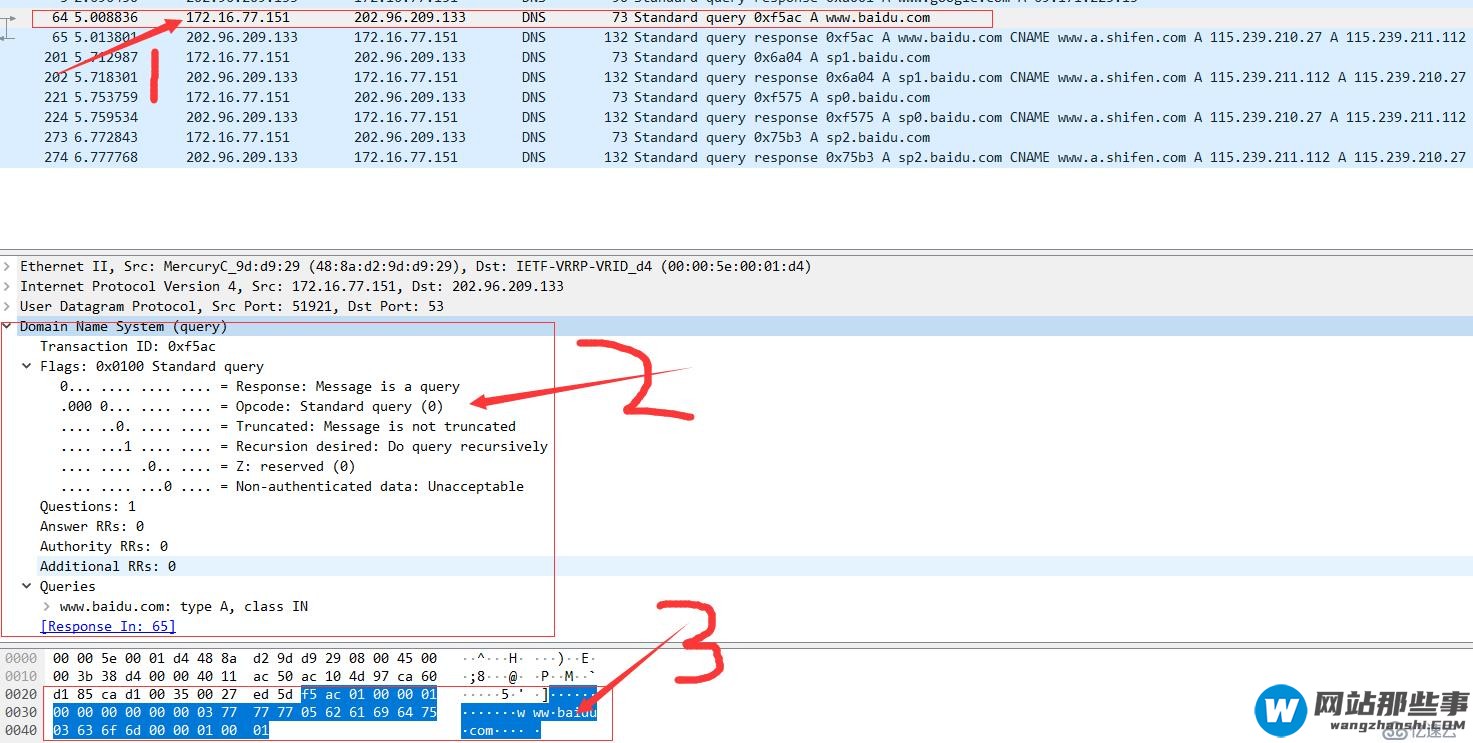Select Non-authenticated data: Unacceptable field
The image size is (1473, 743).
coord(292,486)
